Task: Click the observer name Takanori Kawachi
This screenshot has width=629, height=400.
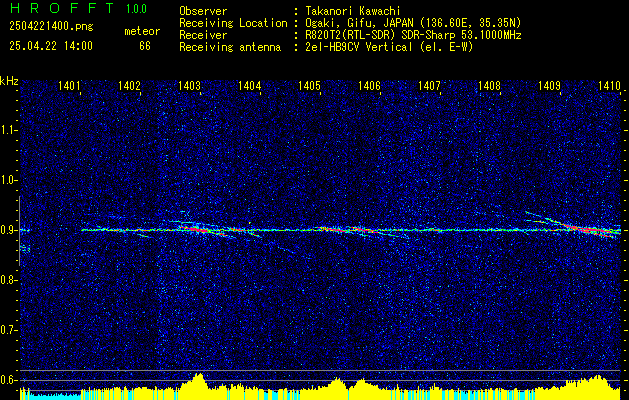Action: (x=353, y=11)
